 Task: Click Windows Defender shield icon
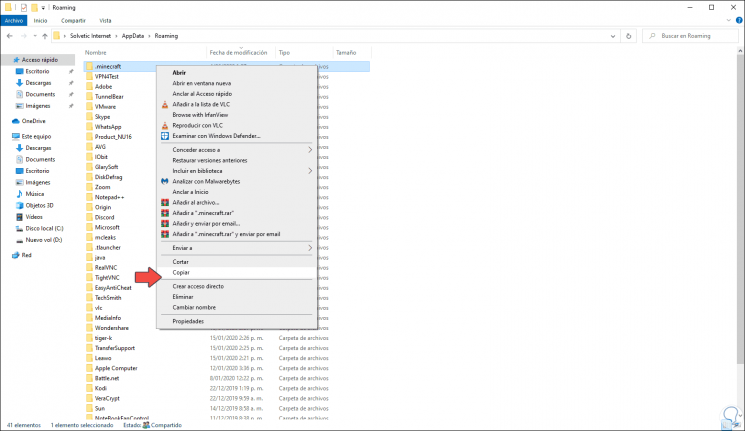point(165,136)
